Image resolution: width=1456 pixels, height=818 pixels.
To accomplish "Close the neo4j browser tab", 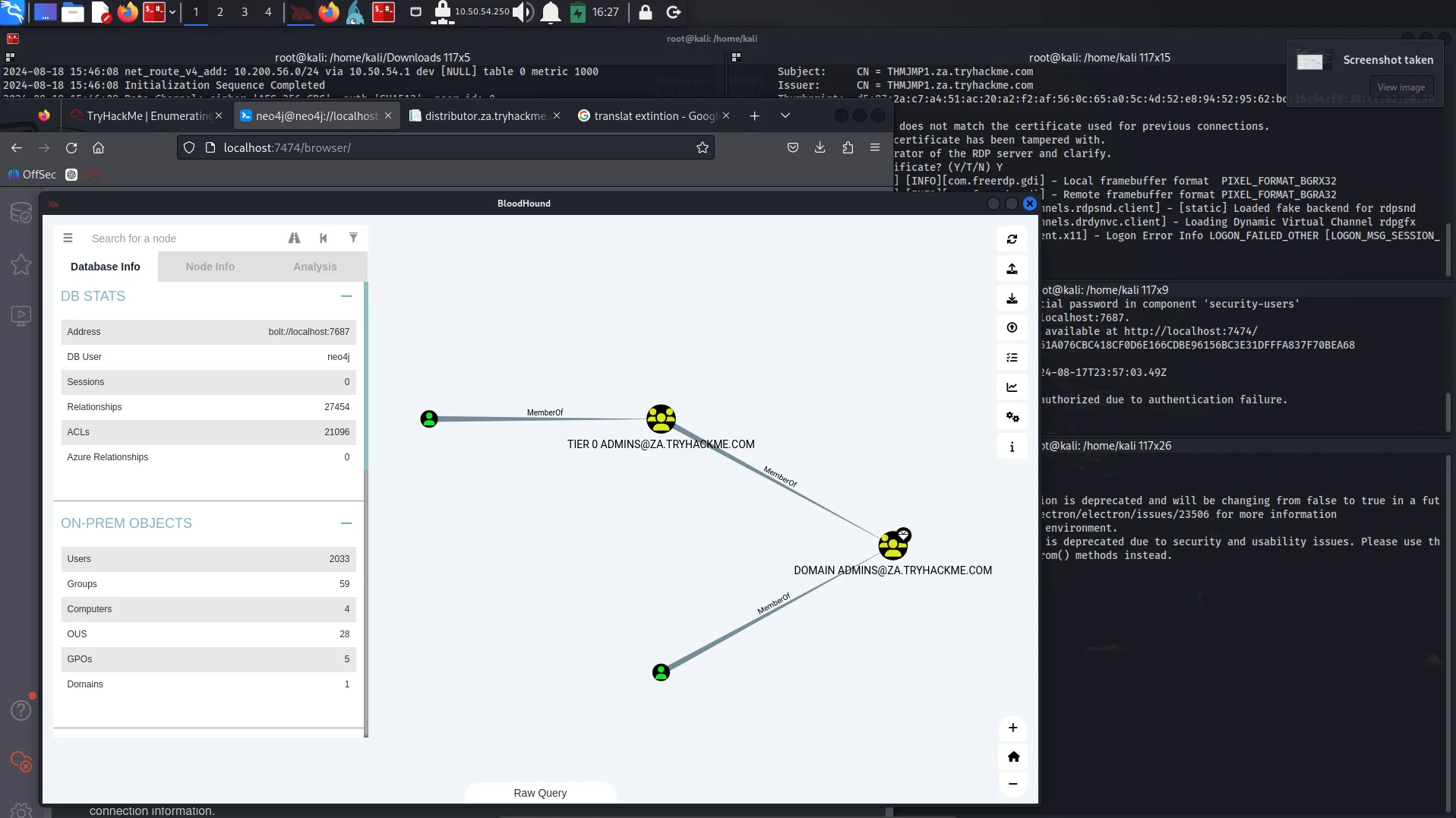I will coord(388,115).
